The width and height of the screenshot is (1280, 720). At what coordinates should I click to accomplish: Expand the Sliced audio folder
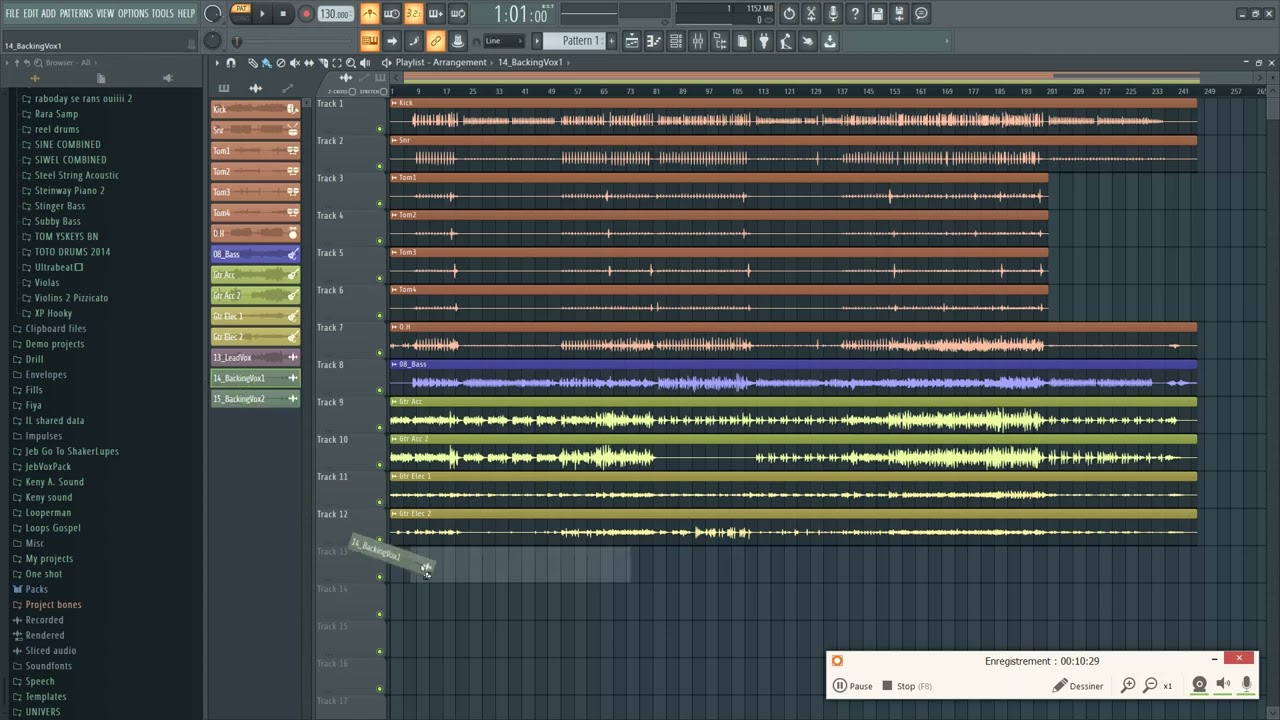point(50,651)
